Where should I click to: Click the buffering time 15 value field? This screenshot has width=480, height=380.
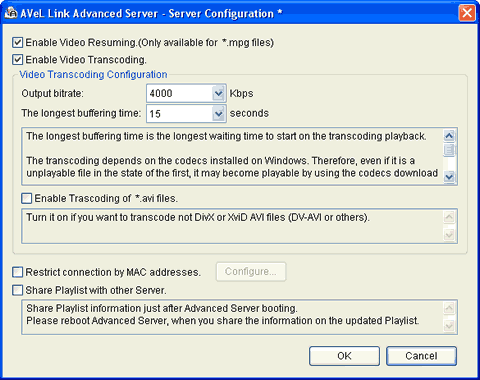(x=179, y=114)
